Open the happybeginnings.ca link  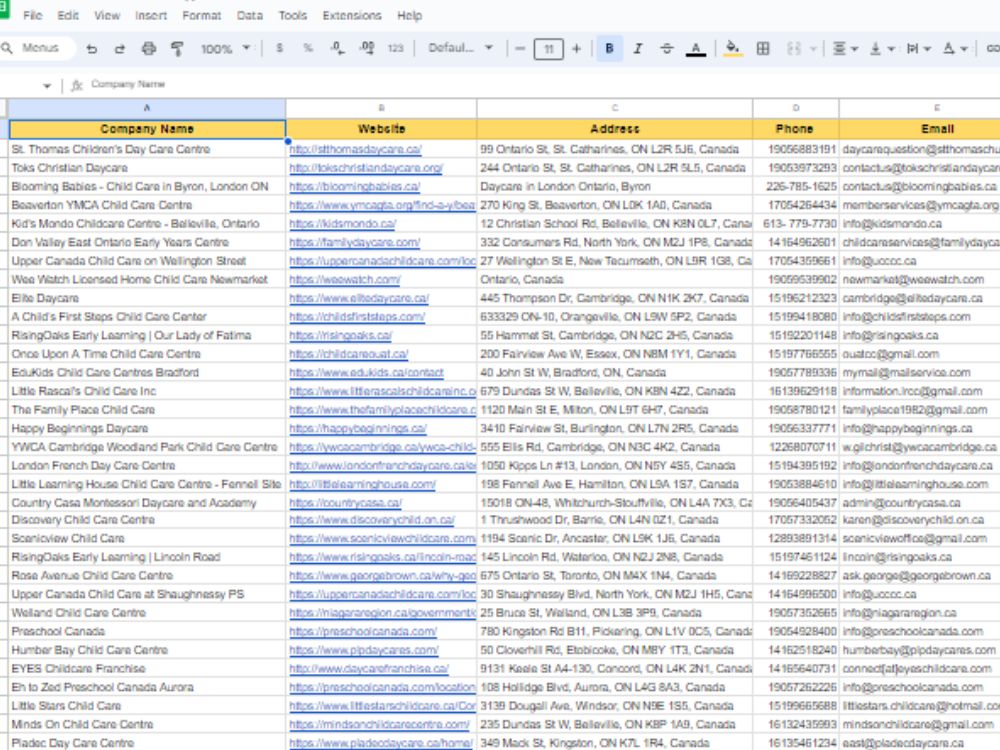click(358, 429)
